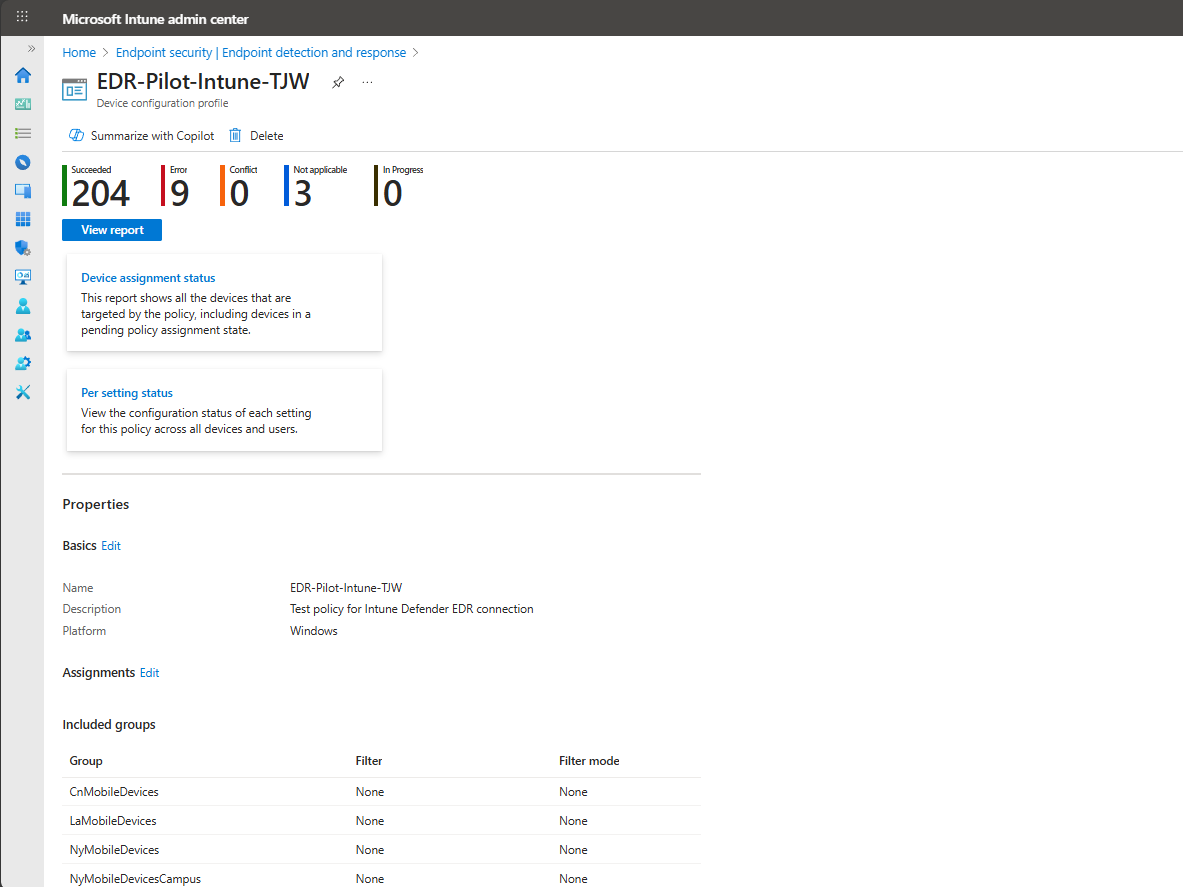Click the In Progress count 0
Image resolution: width=1183 pixels, height=887 pixels.
[392, 193]
